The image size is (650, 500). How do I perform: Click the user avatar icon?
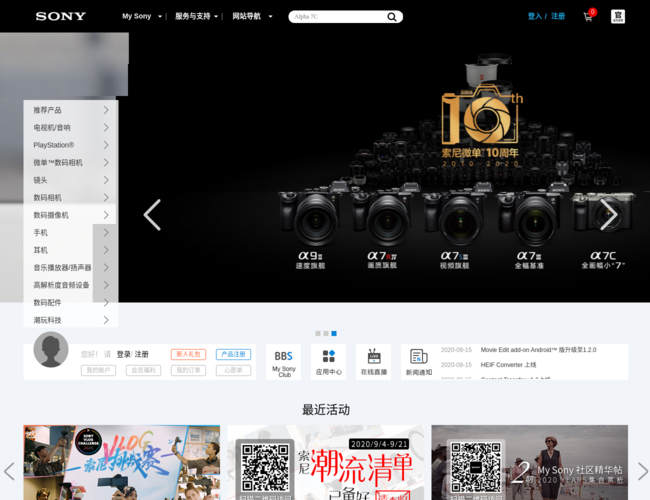click(x=51, y=350)
